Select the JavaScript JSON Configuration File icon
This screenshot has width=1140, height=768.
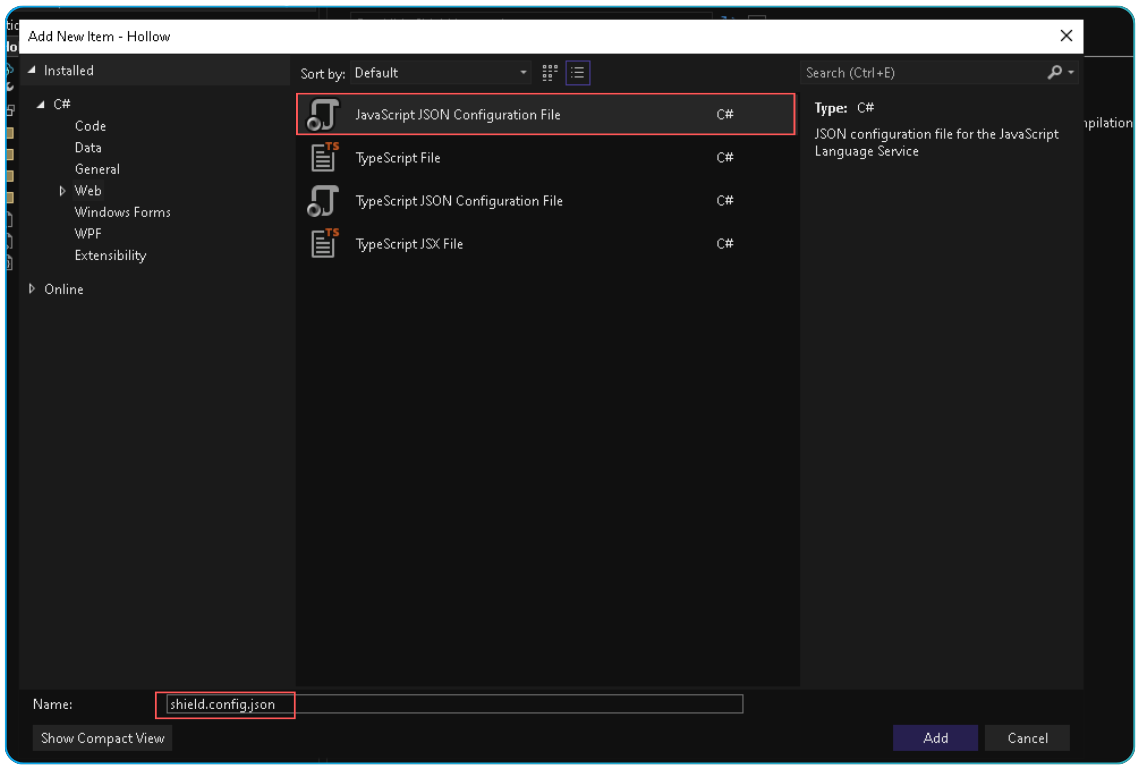[x=322, y=114]
